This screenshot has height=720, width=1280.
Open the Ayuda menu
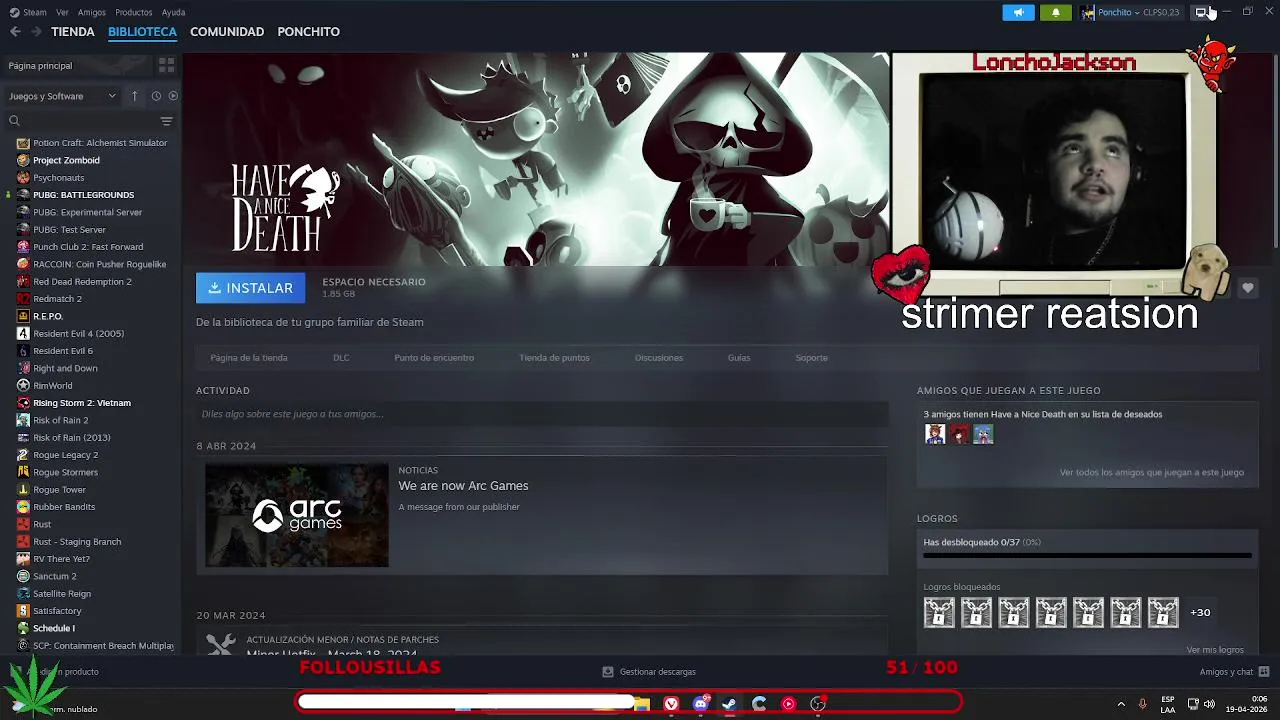pos(173,12)
